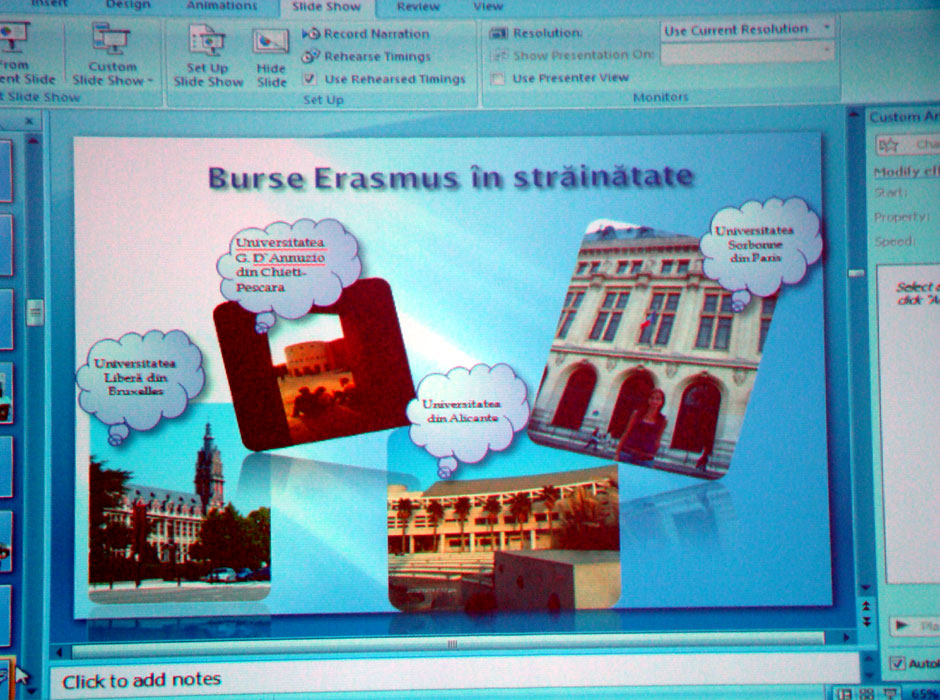Screen dimensions: 940x700
Task: Click slide pane vertical scrollbar down arrow
Action: pos(866,587)
